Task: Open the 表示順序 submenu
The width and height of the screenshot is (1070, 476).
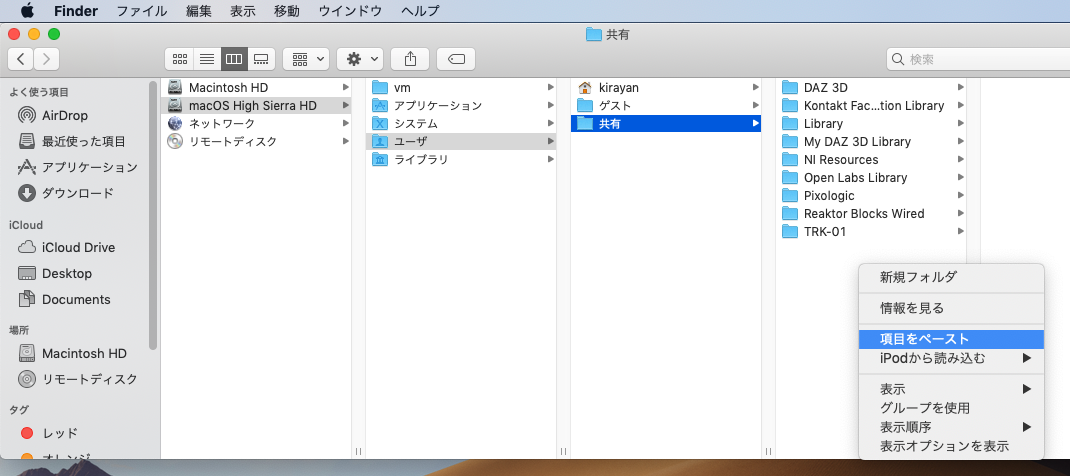Action: tap(951, 427)
